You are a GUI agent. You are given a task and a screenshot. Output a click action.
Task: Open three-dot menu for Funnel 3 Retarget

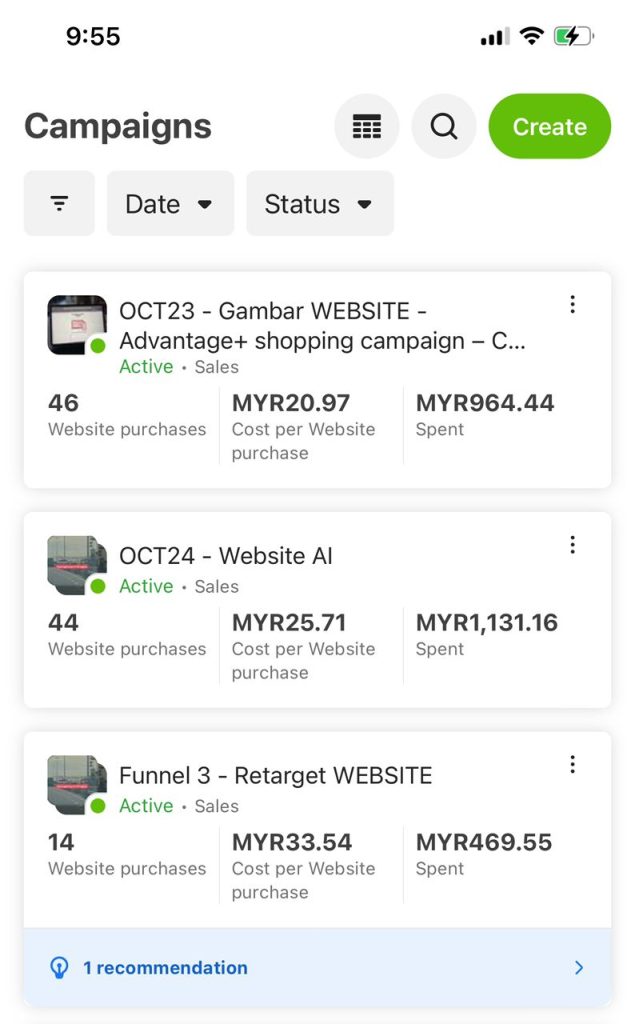[x=572, y=764]
